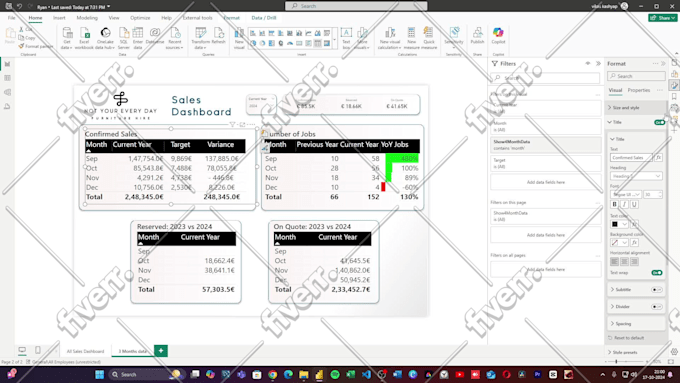Viewport: 680px width, 383px height.
Task: Open the All Sales Dashboard page tab
Action: coord(85,351)
